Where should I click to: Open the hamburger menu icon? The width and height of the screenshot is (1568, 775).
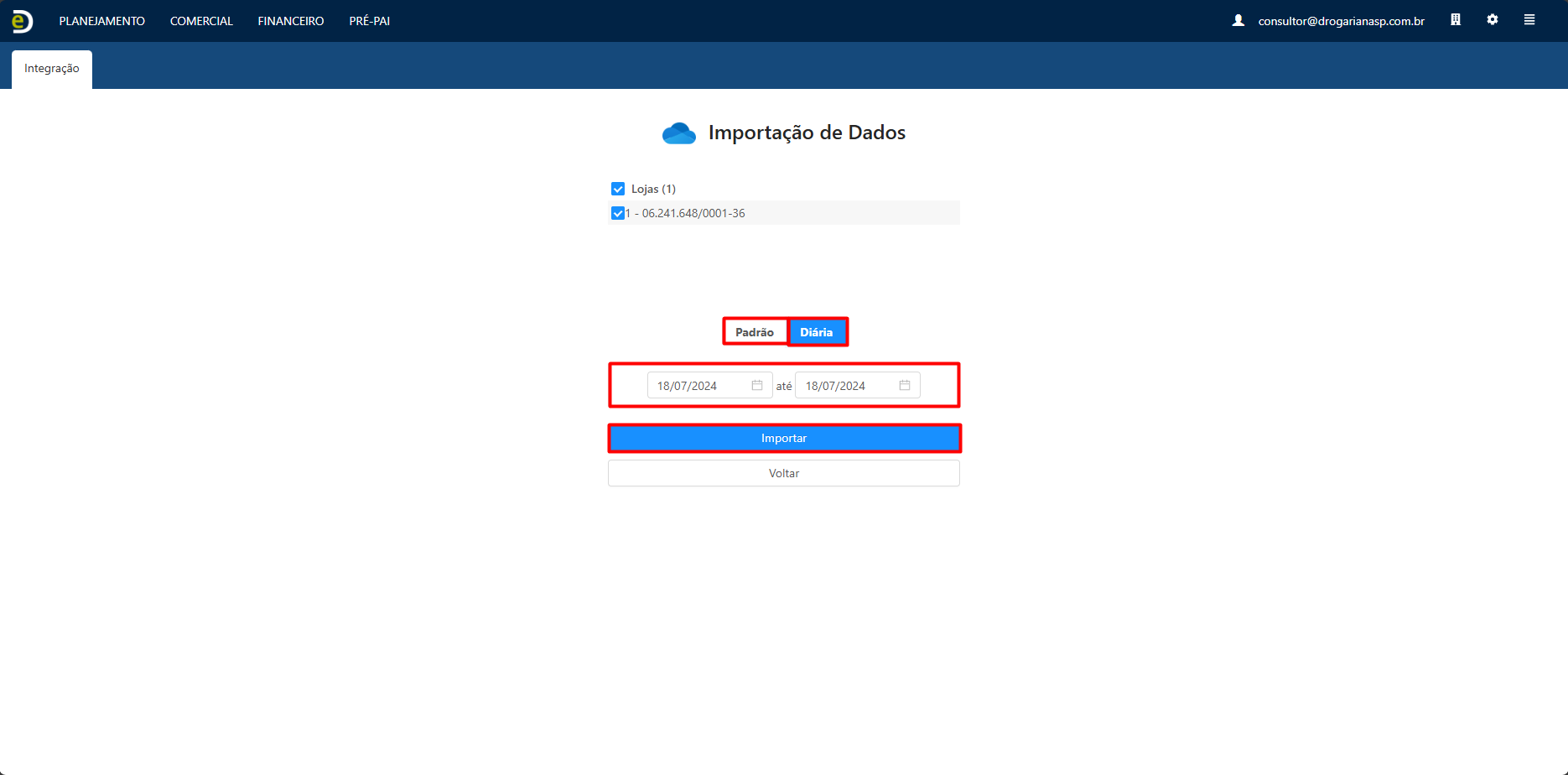[x=1529, y=20]
